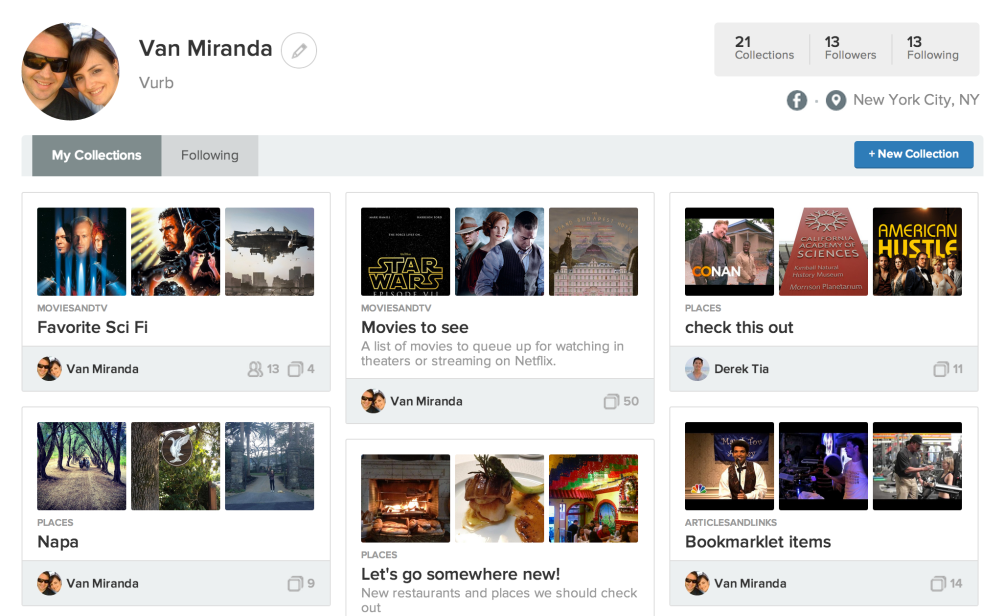Select the My Collections tab
Viewport: 1005px width, 616px height.
(x=97, y=155)
